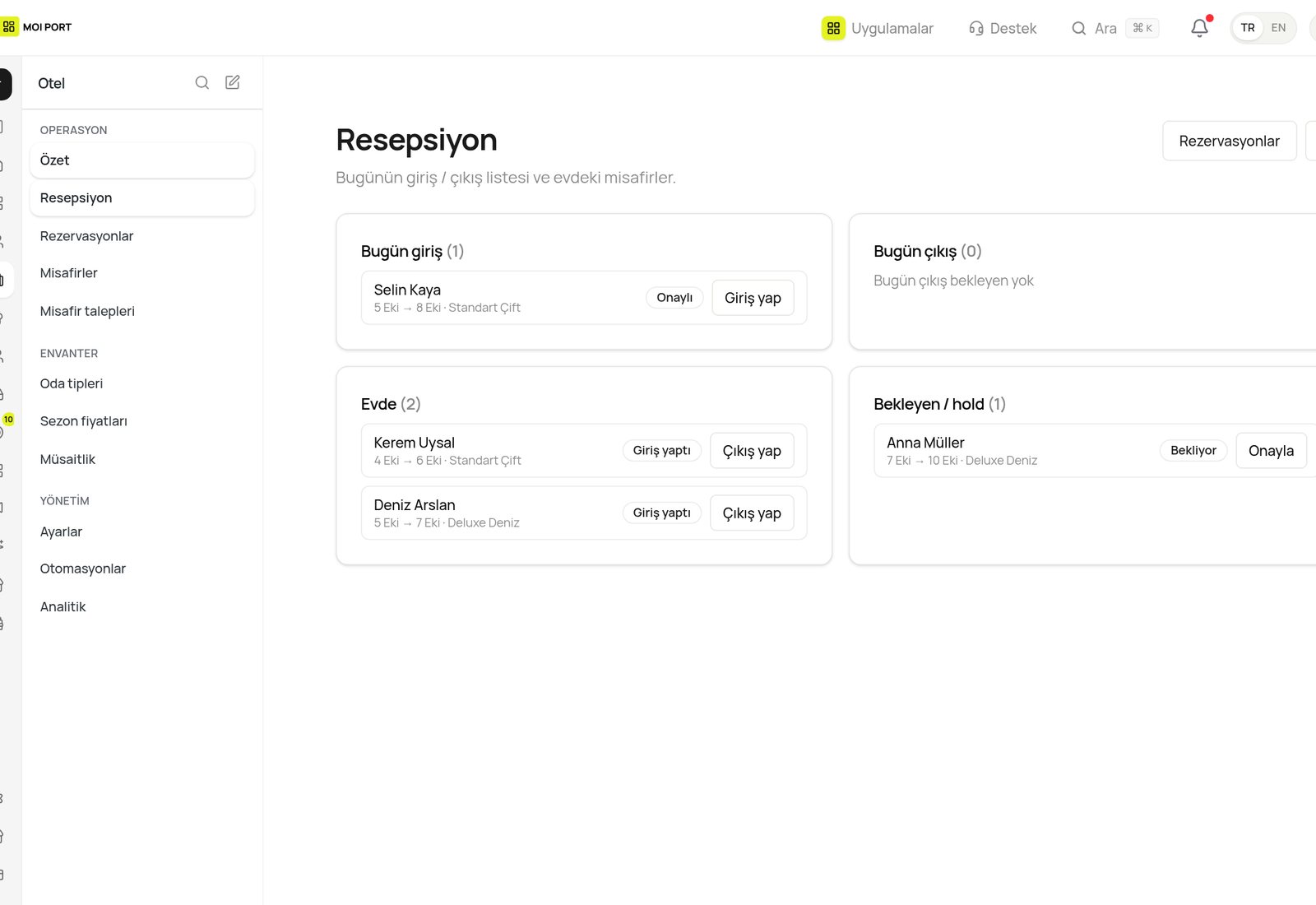Select Resepsiyon in the sidebar
The image size is (1316, 905).
pos(142,198)
